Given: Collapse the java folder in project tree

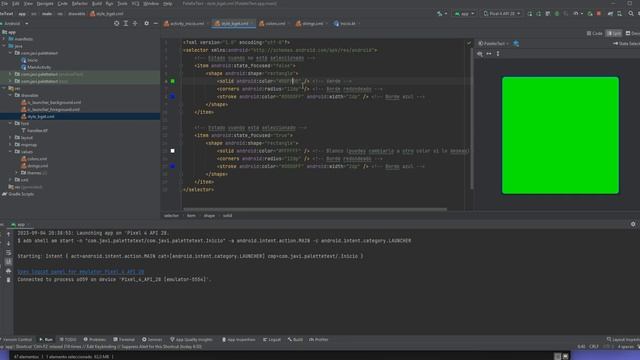Looking at the screenshot, I should (4, 46).
